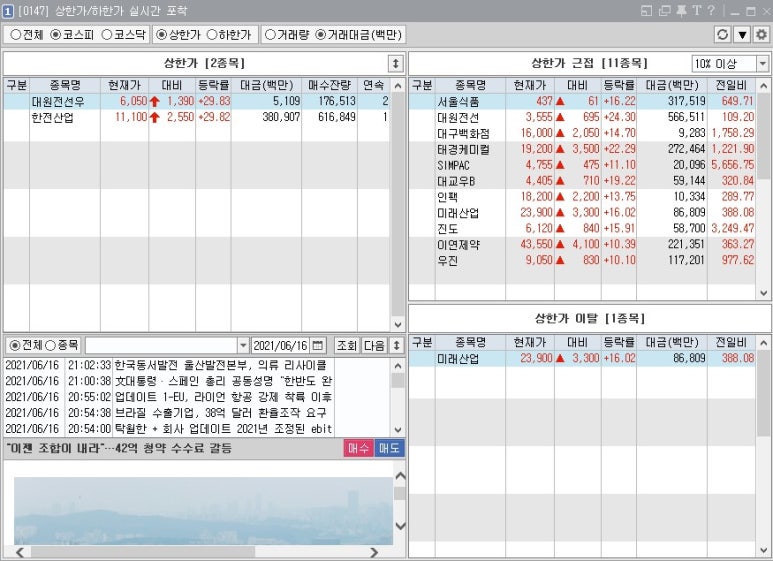
Task: Sort upper-limit table by 매수잔량 header
Action: coord(329,85)
